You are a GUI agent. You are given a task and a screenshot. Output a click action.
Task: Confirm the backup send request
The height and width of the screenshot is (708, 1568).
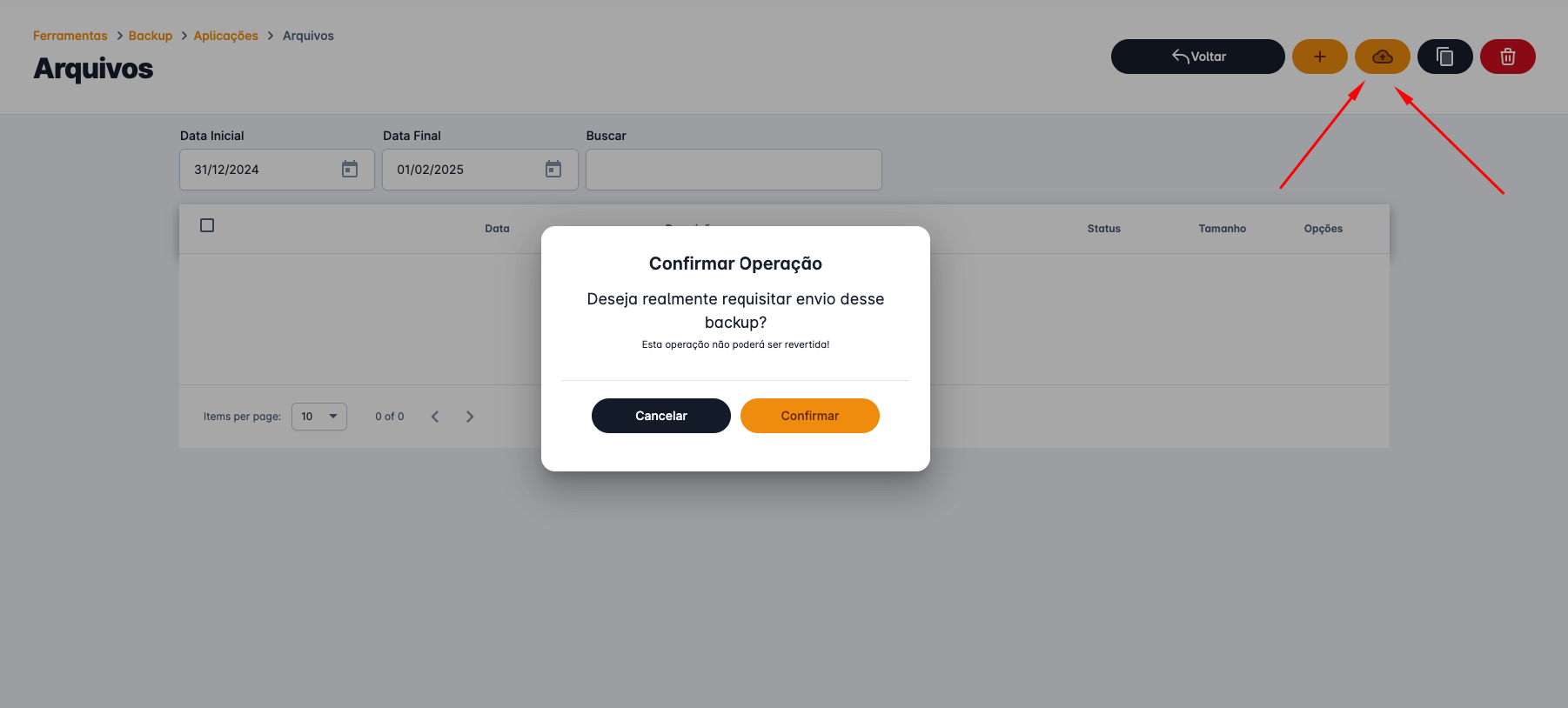[x=809, y=416]
